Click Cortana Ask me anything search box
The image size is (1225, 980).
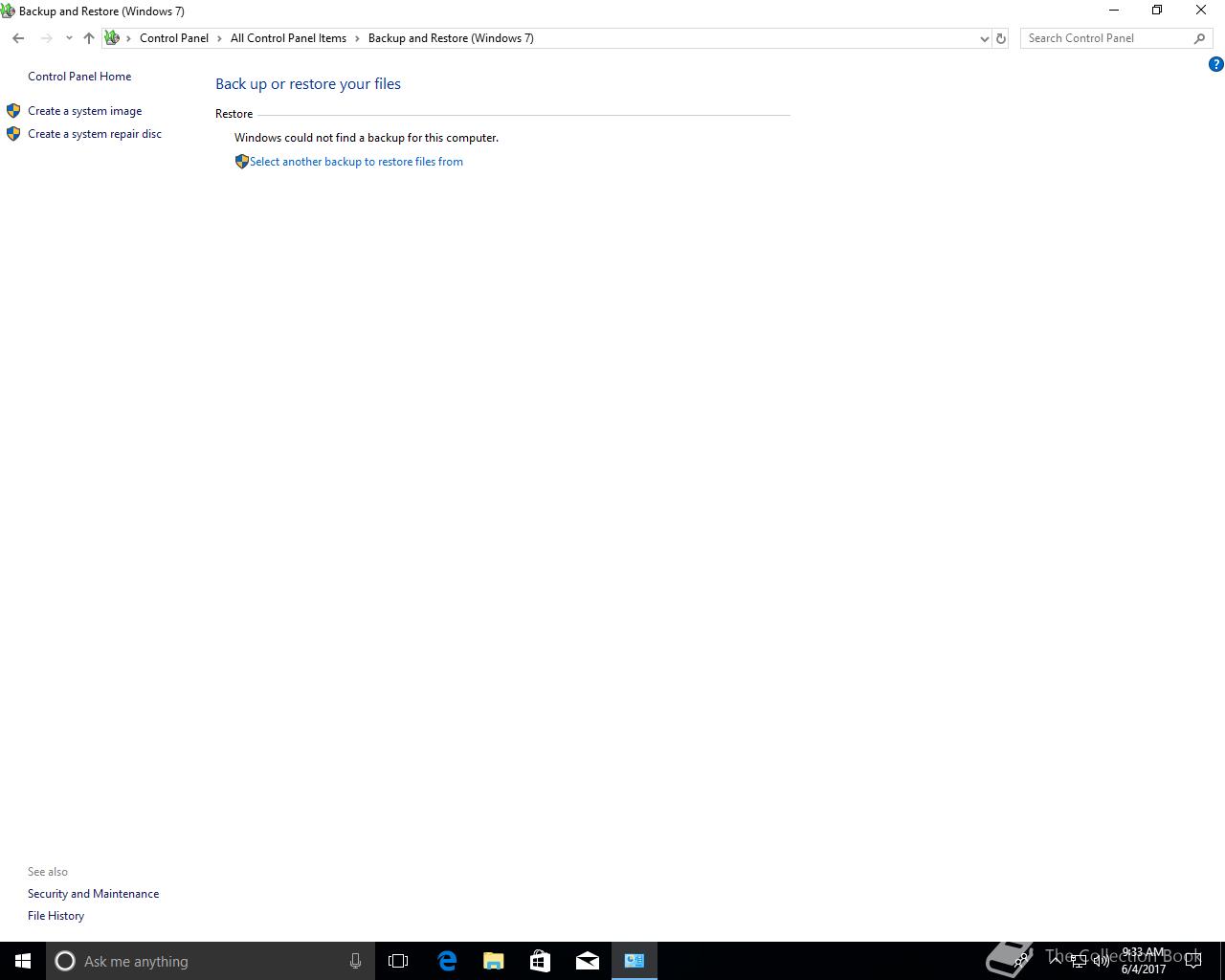pos(210,961)
